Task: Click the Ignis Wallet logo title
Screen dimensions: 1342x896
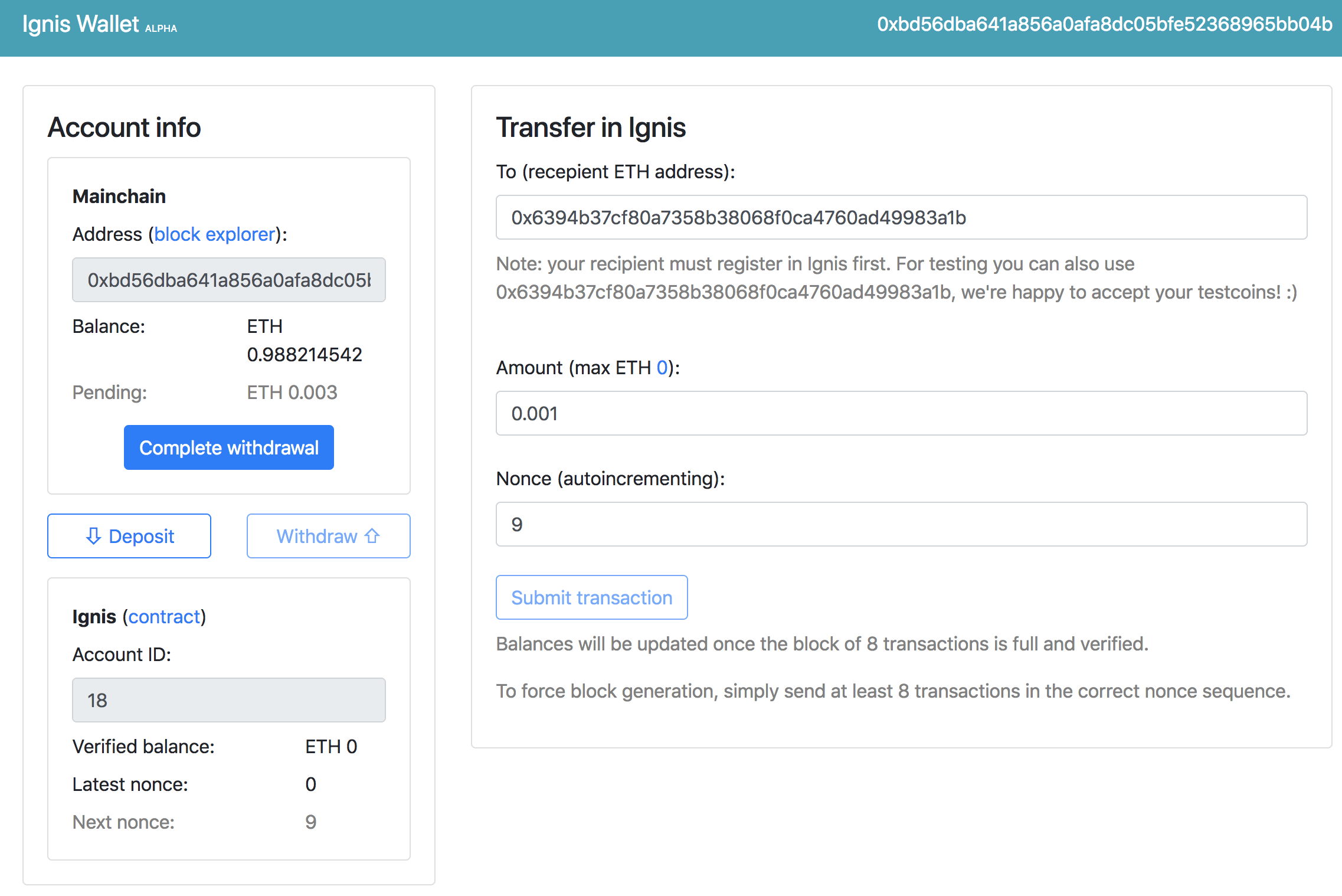Action: tap(80, 24)
